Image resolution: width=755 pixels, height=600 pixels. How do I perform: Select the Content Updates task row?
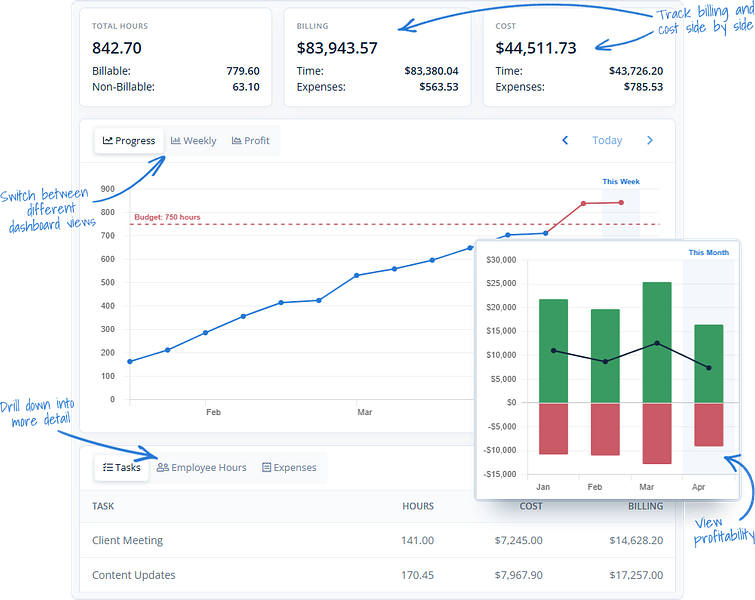pyautogui.click(x=378, y=575)
